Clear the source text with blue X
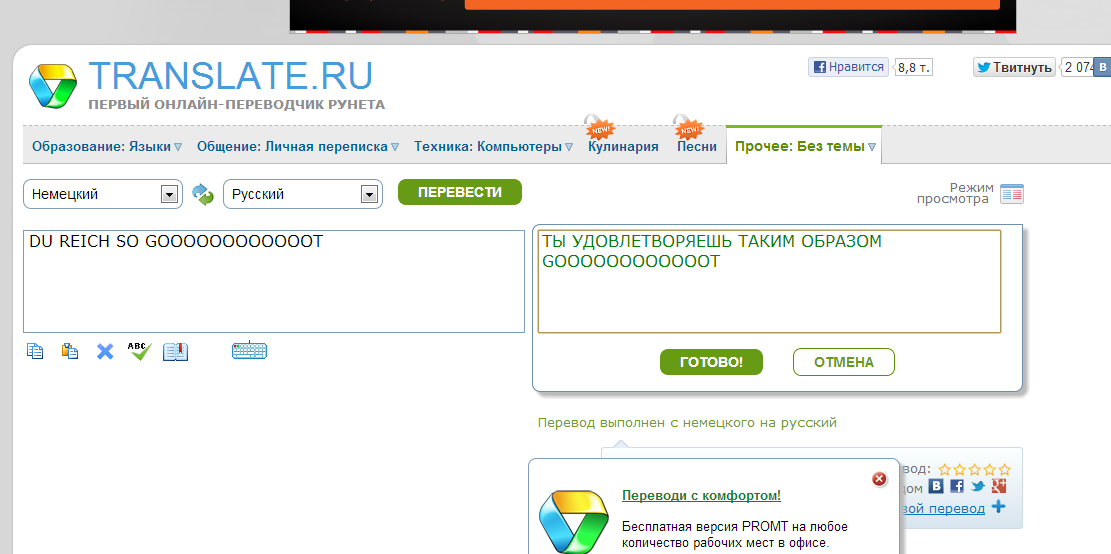The height and width of the screenshot is (554, 1111). (x=105, y=351)
